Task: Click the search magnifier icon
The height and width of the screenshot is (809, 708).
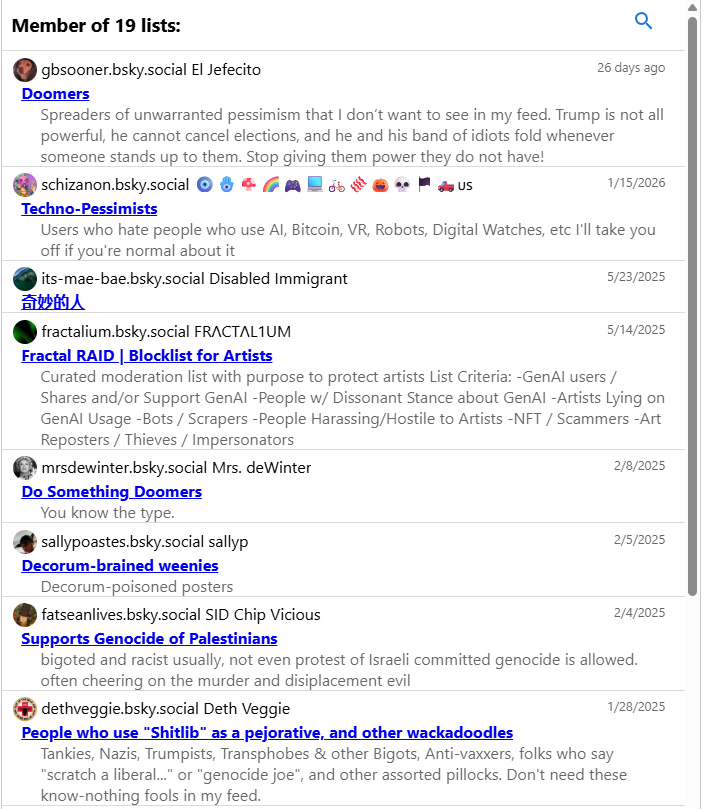Action: [x=643, y=21]
